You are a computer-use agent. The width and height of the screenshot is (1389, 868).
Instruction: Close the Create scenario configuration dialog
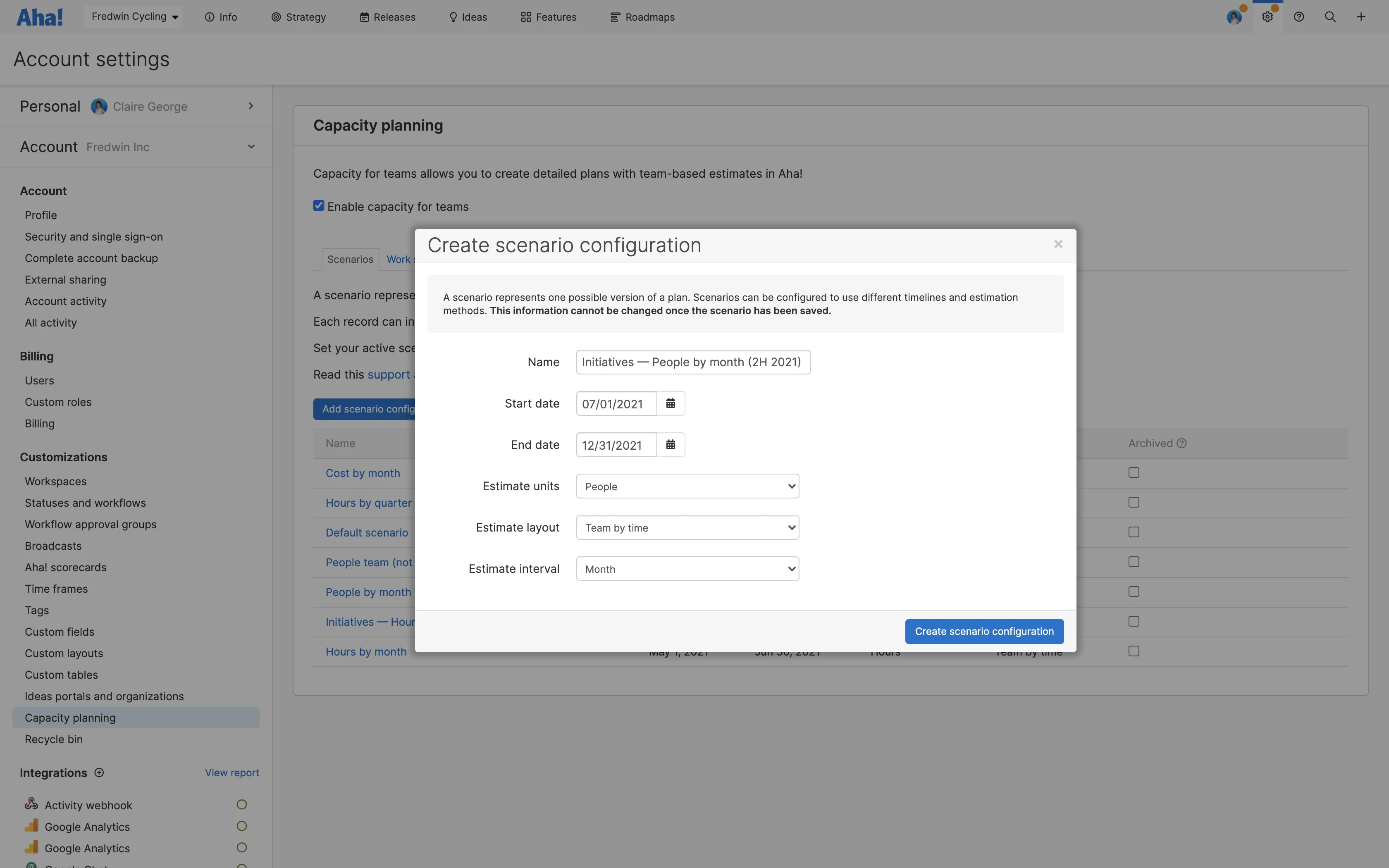coord(1058,245)
